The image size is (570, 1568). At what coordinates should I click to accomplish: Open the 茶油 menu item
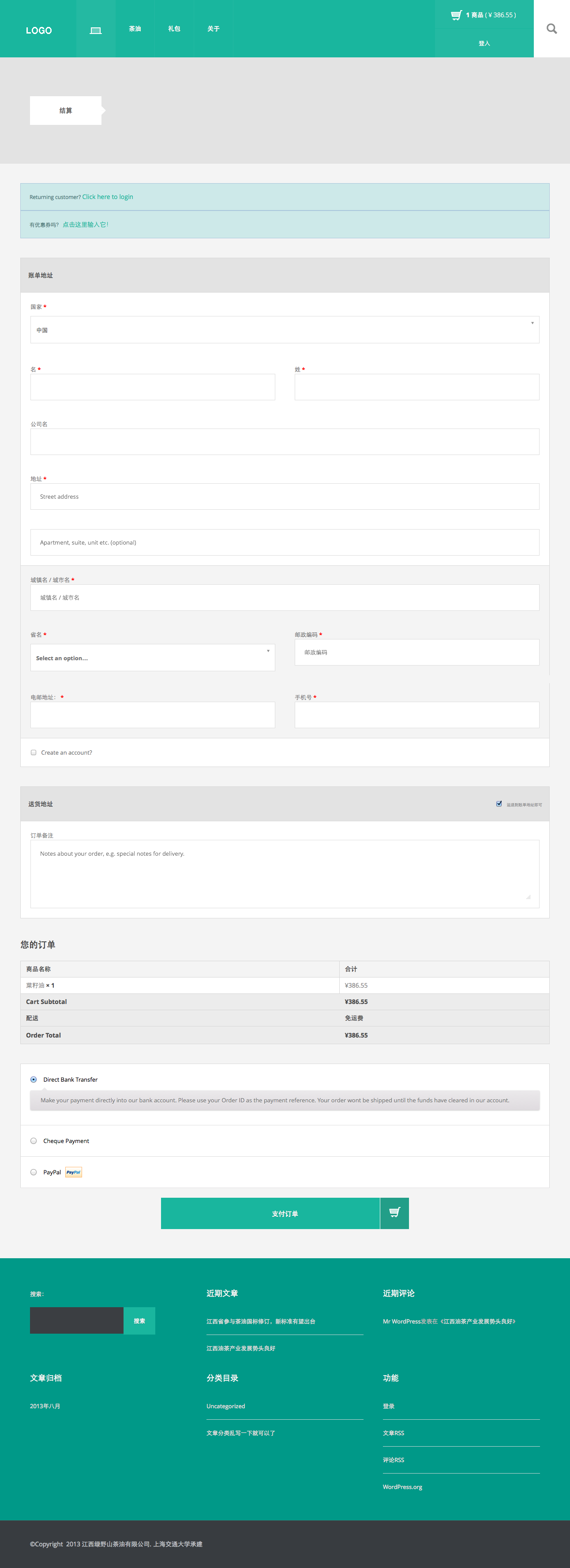click(x=135, y=29)
